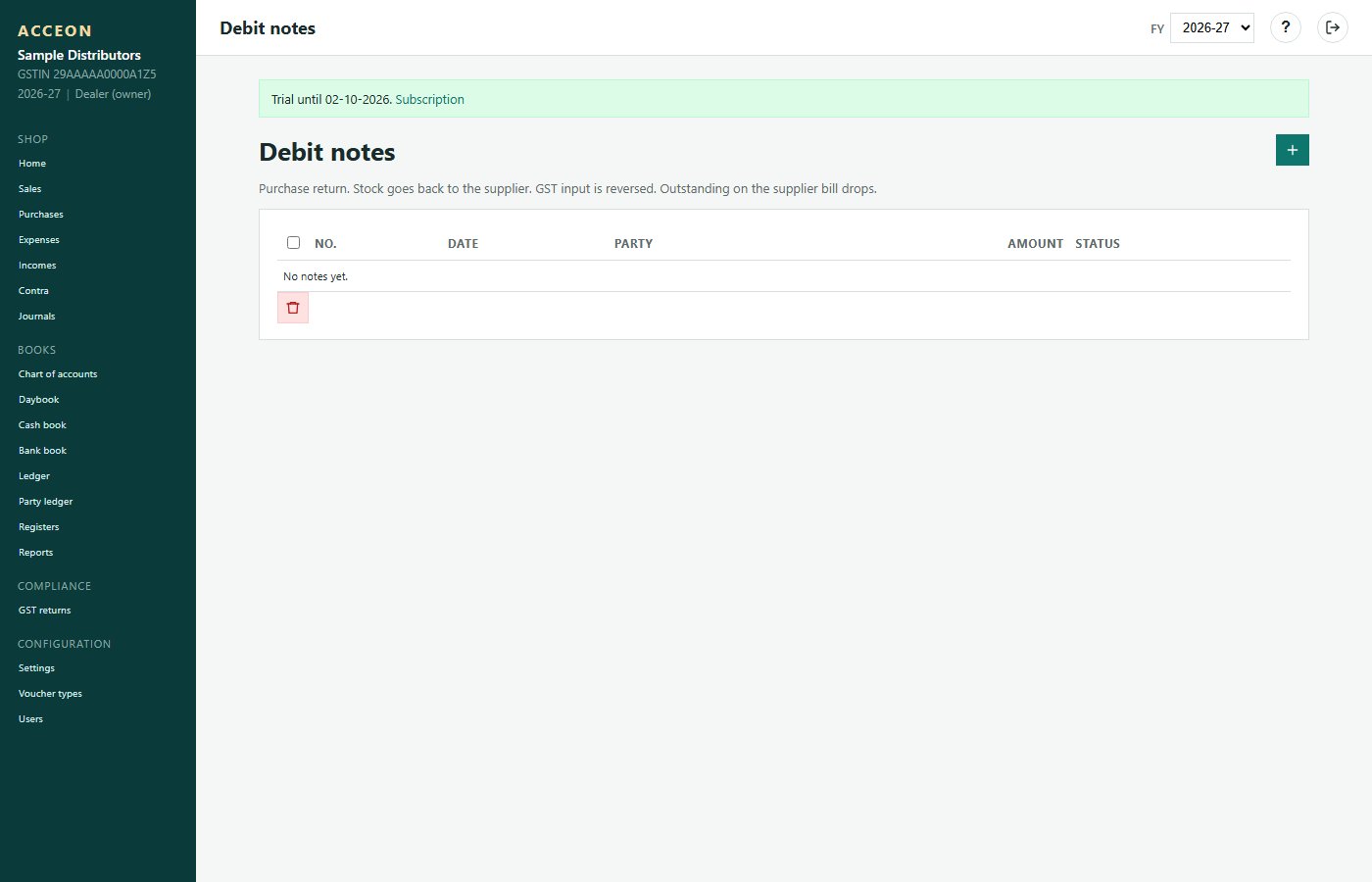Open Contra vouchers

pyautogui.click(x=33, y=291)
